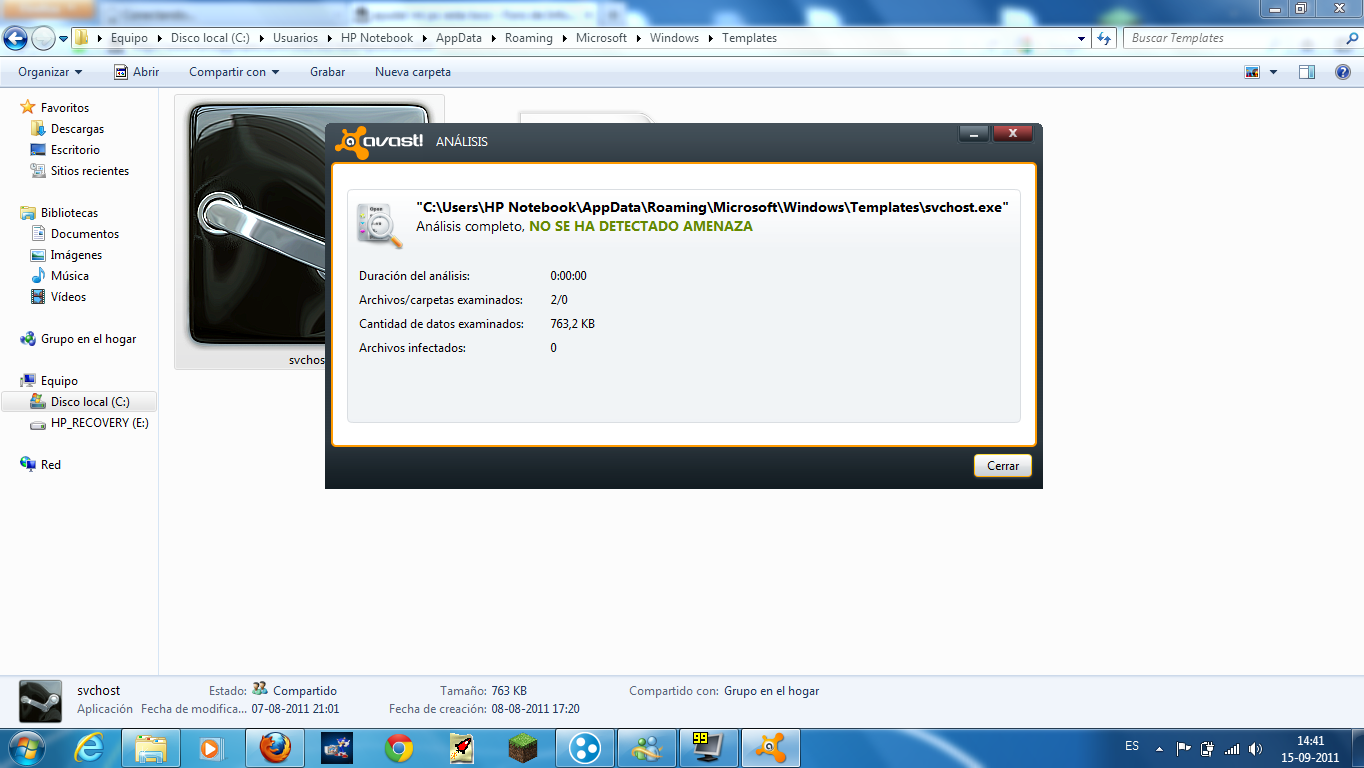Select Disco local (C:) in the navigation pane
The height and width of the screenshot is (768, 1364).
[x=90, y=402]
